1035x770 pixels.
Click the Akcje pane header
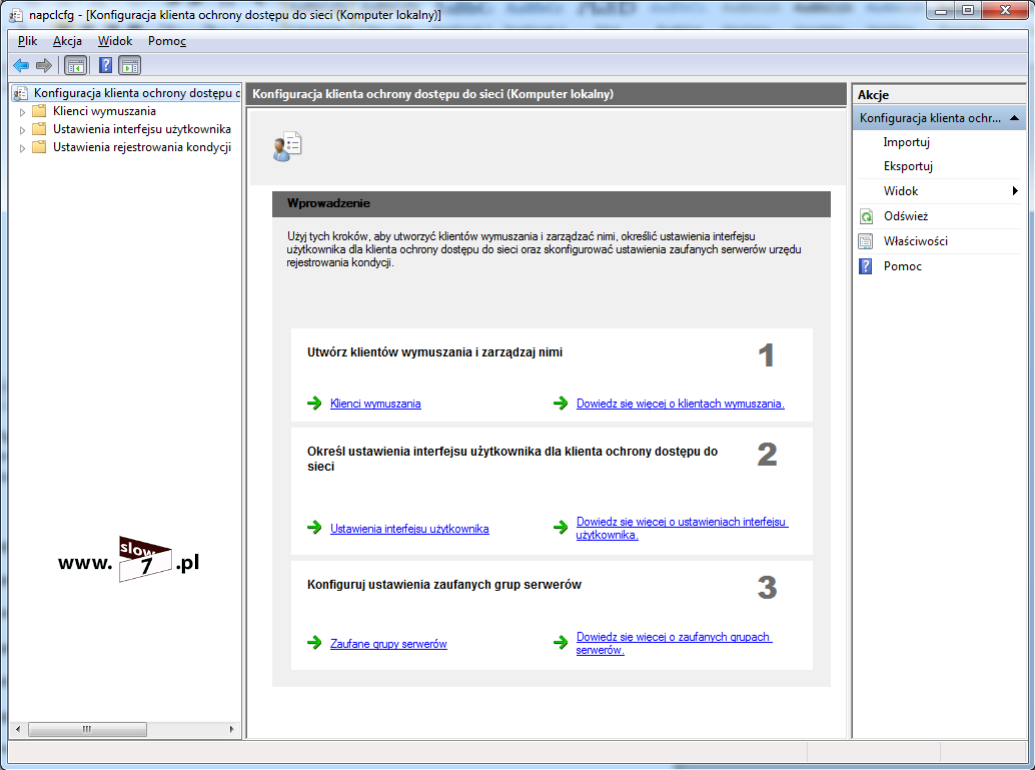pos(939,94)
